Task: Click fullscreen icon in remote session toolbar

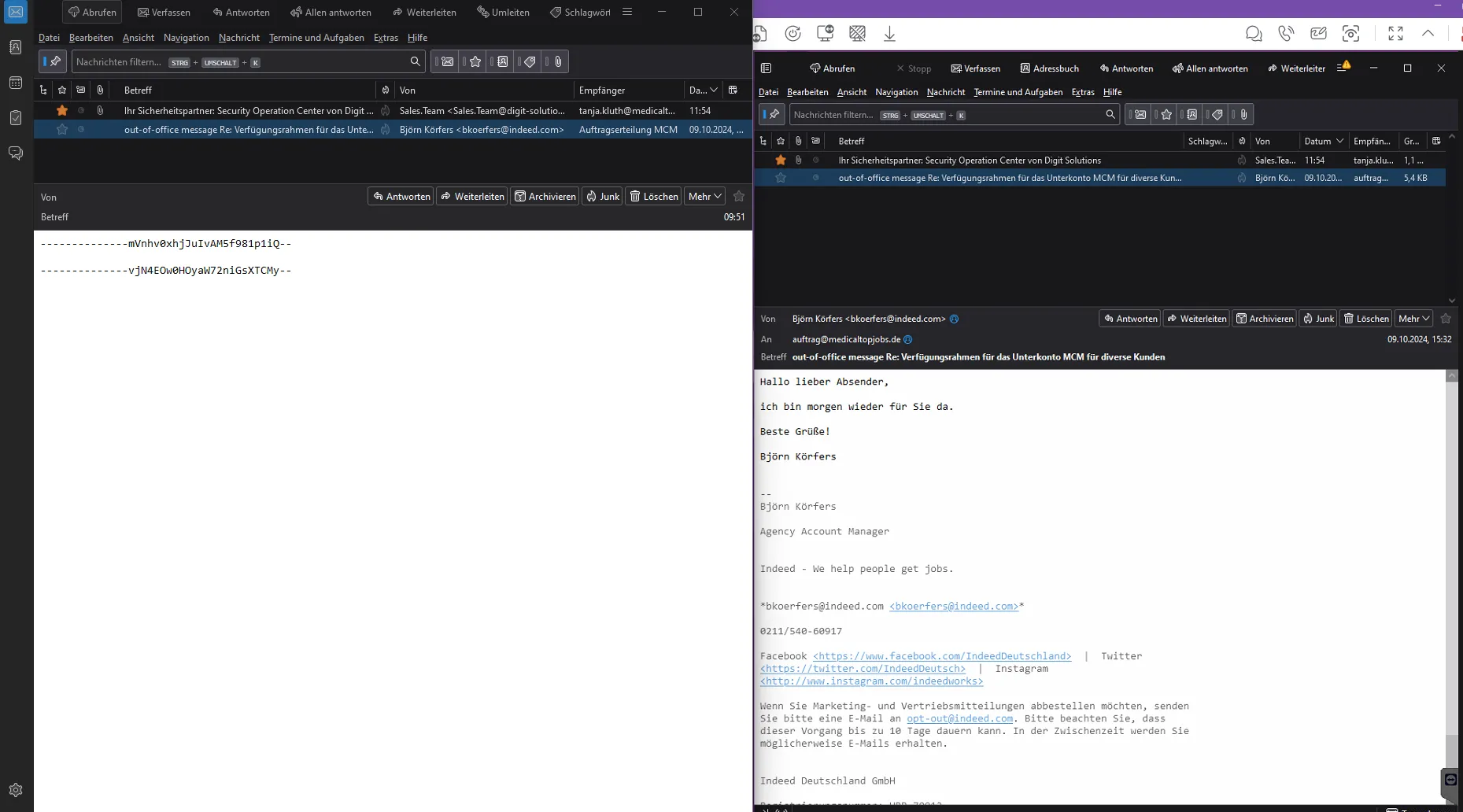Action: (1395, 33)
